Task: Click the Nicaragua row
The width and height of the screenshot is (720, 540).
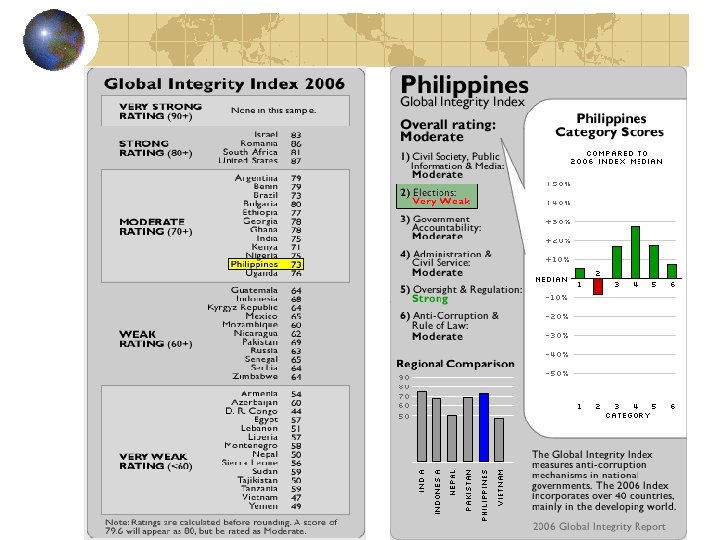Action: 268,333
